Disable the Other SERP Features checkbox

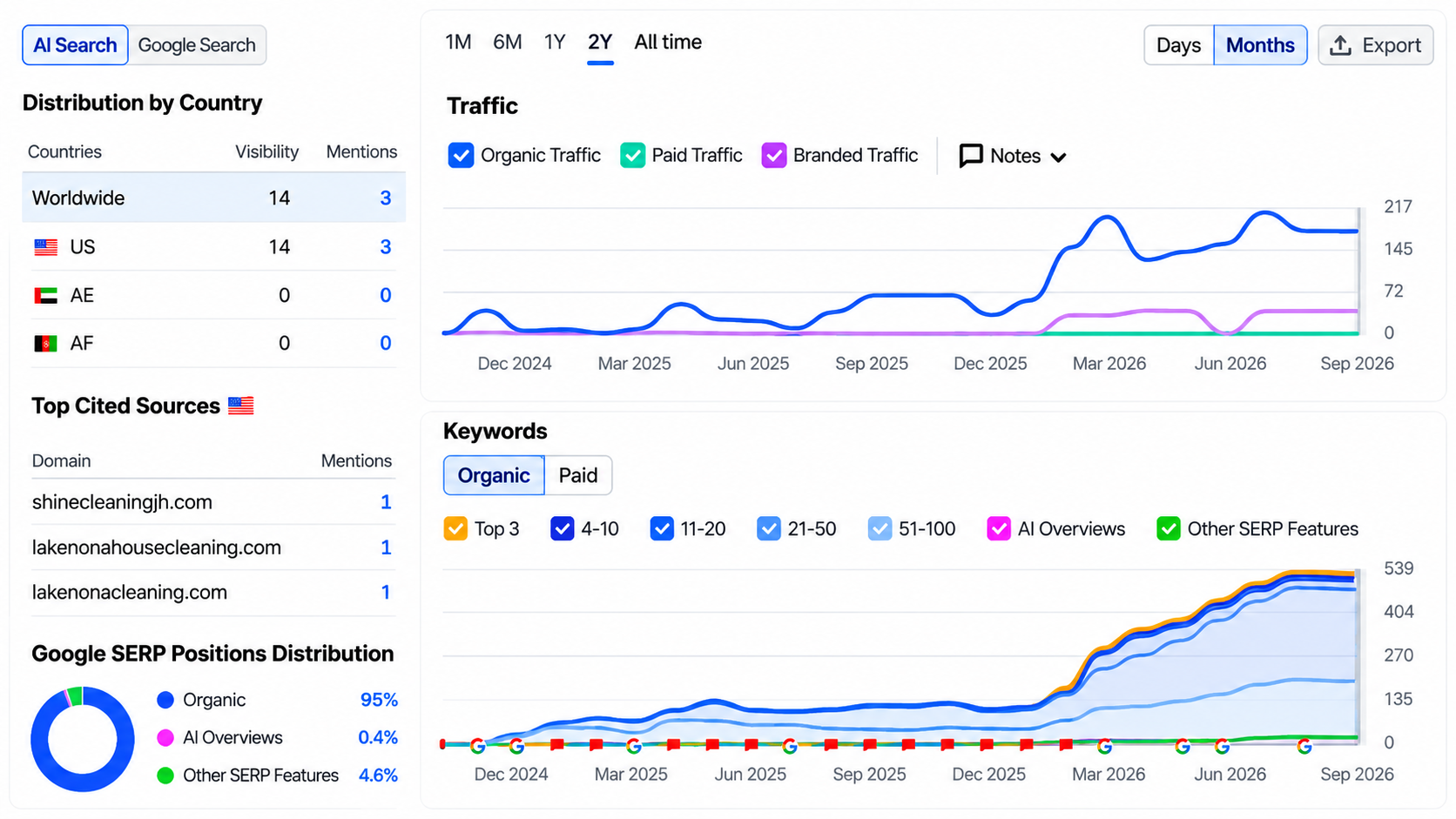1169,528
